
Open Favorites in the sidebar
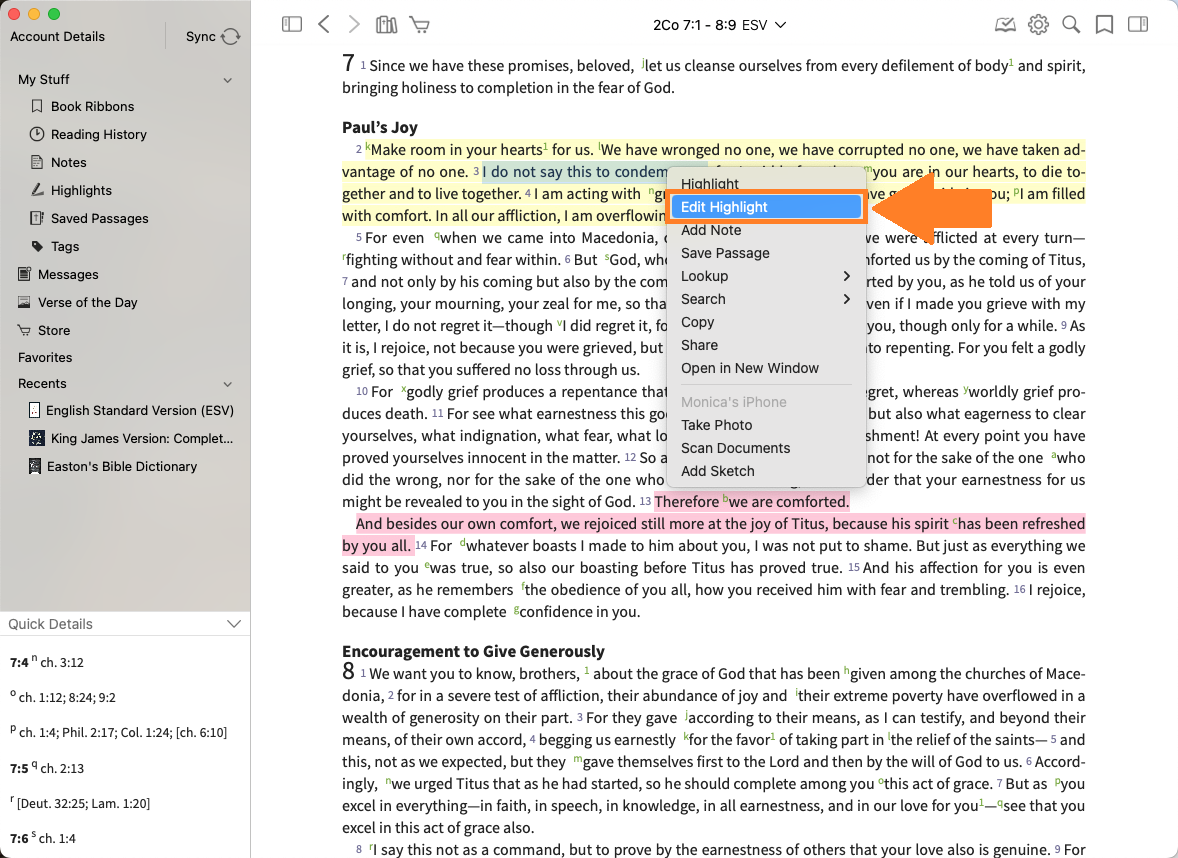coord(45,358)
